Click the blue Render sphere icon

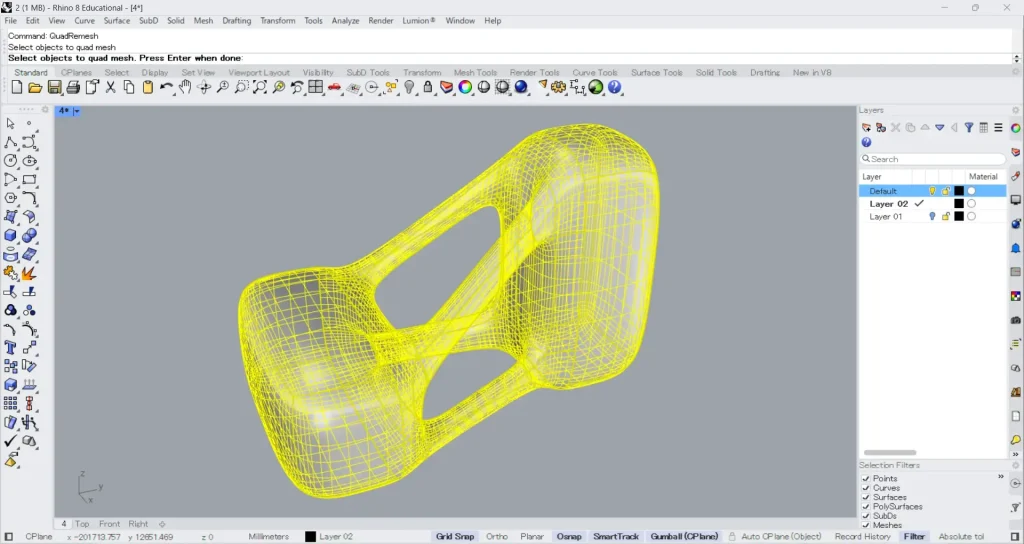click(521, 88)
